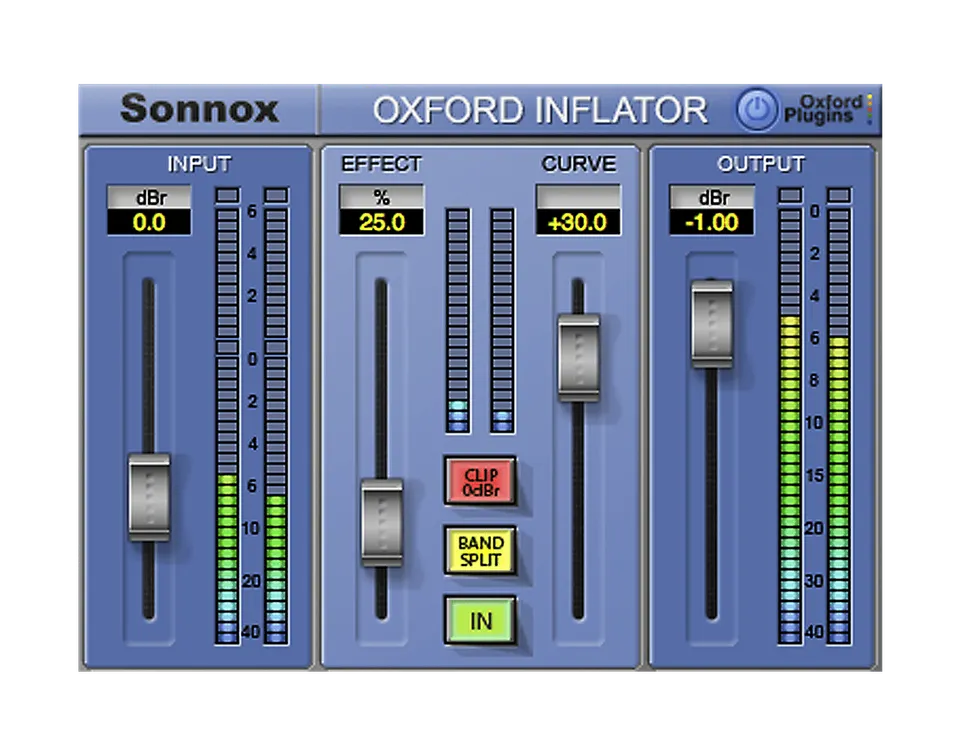This screenshot has height=754, width=960.
Task: Click the right INPUT level meter
Action: (276, 426)
